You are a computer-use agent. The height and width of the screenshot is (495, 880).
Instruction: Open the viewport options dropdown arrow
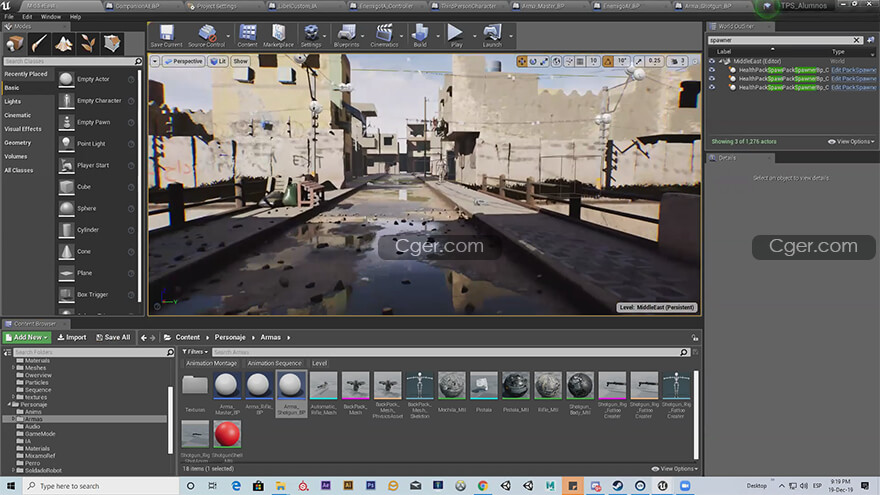click(x=155, y=61)
